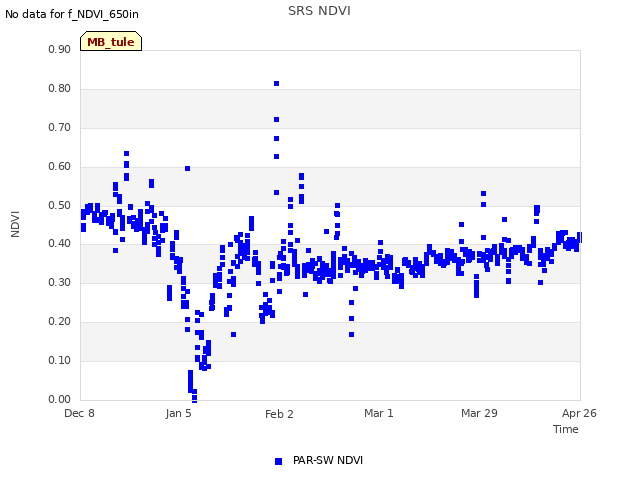Click the 0.50 y-axis tick label

click(60, 205)
